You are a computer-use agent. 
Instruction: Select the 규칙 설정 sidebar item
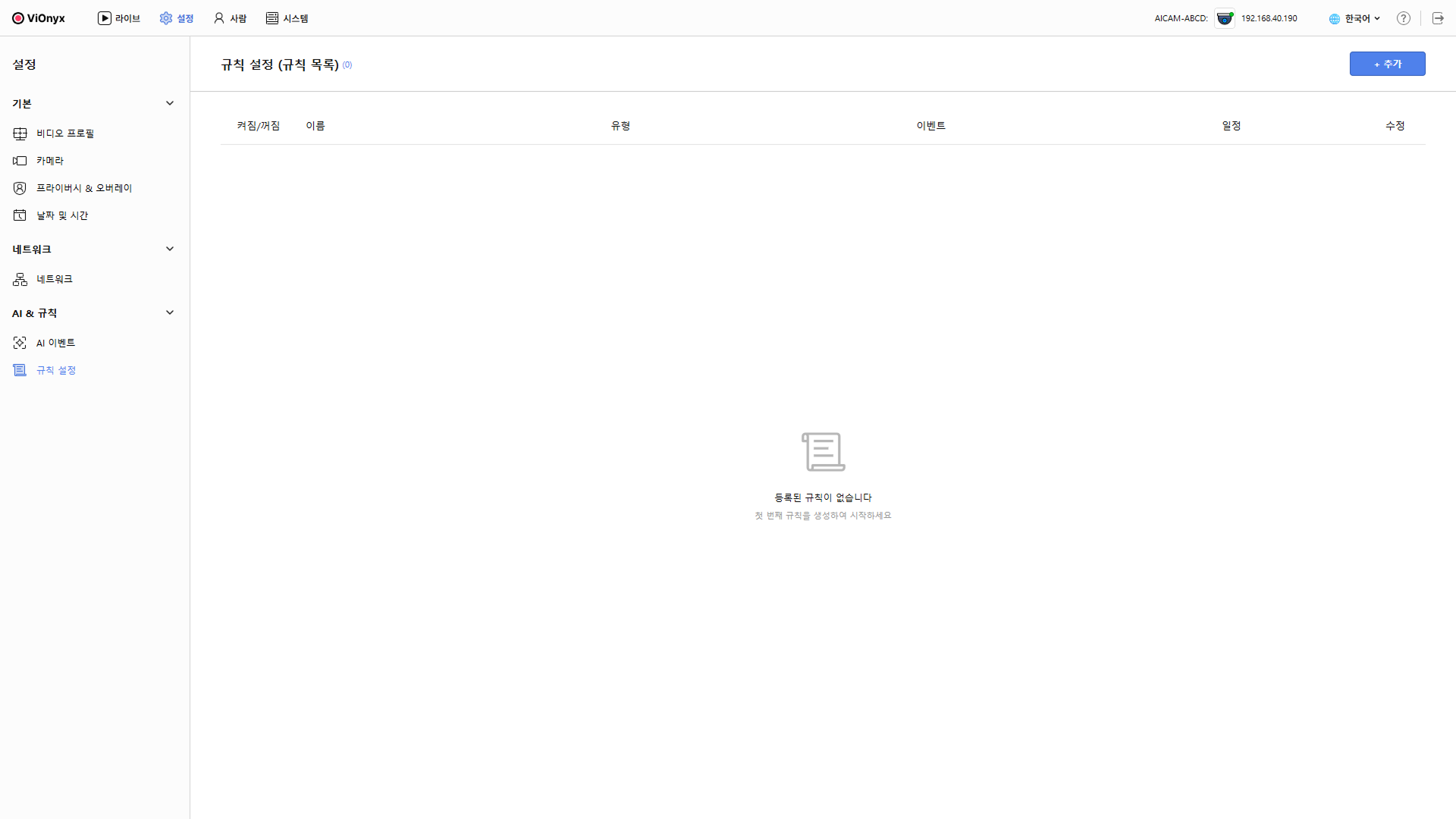tap(56, 370)
